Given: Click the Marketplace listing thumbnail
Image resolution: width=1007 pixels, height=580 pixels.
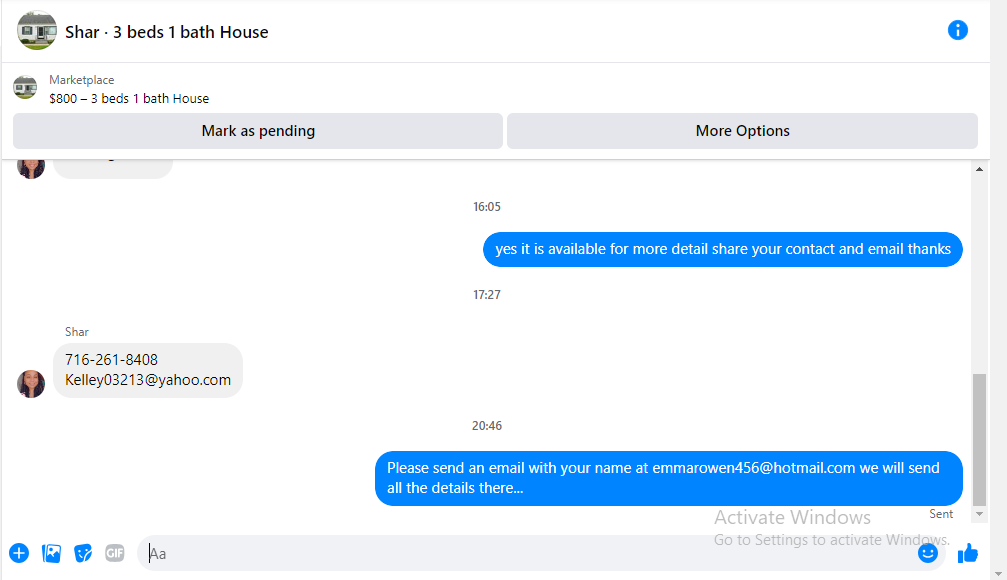Looking at the screenshot, I should [25, 87].
